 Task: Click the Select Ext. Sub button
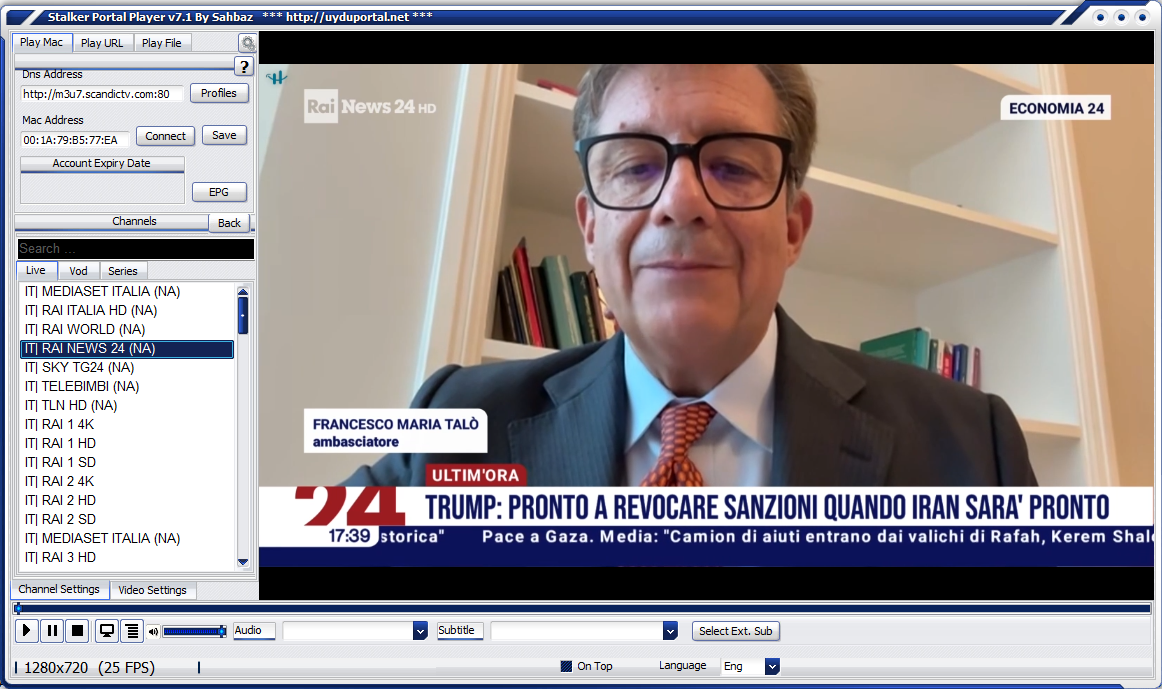[x=735, y=631]
